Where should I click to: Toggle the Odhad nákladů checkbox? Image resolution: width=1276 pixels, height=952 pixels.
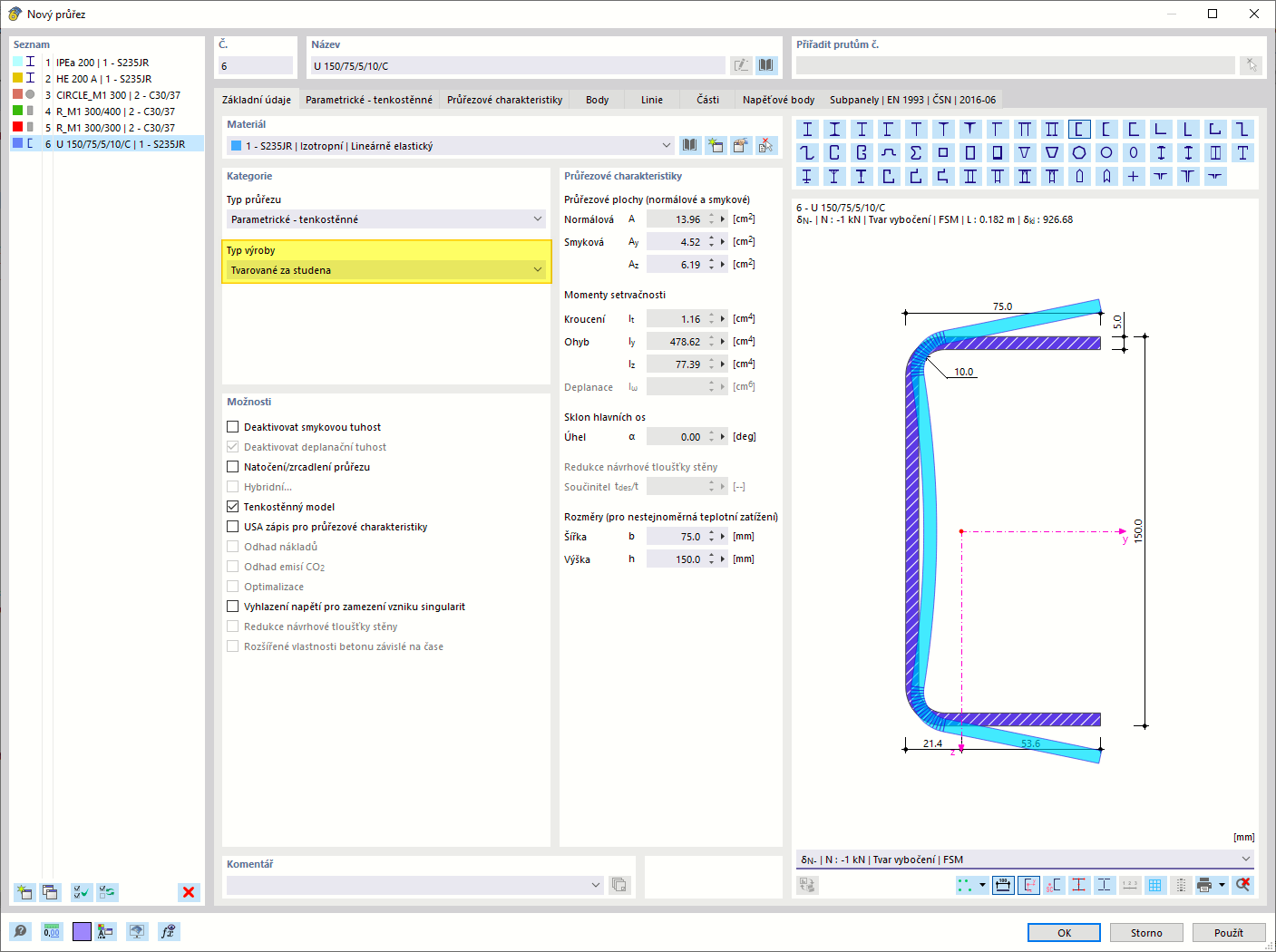233,547
